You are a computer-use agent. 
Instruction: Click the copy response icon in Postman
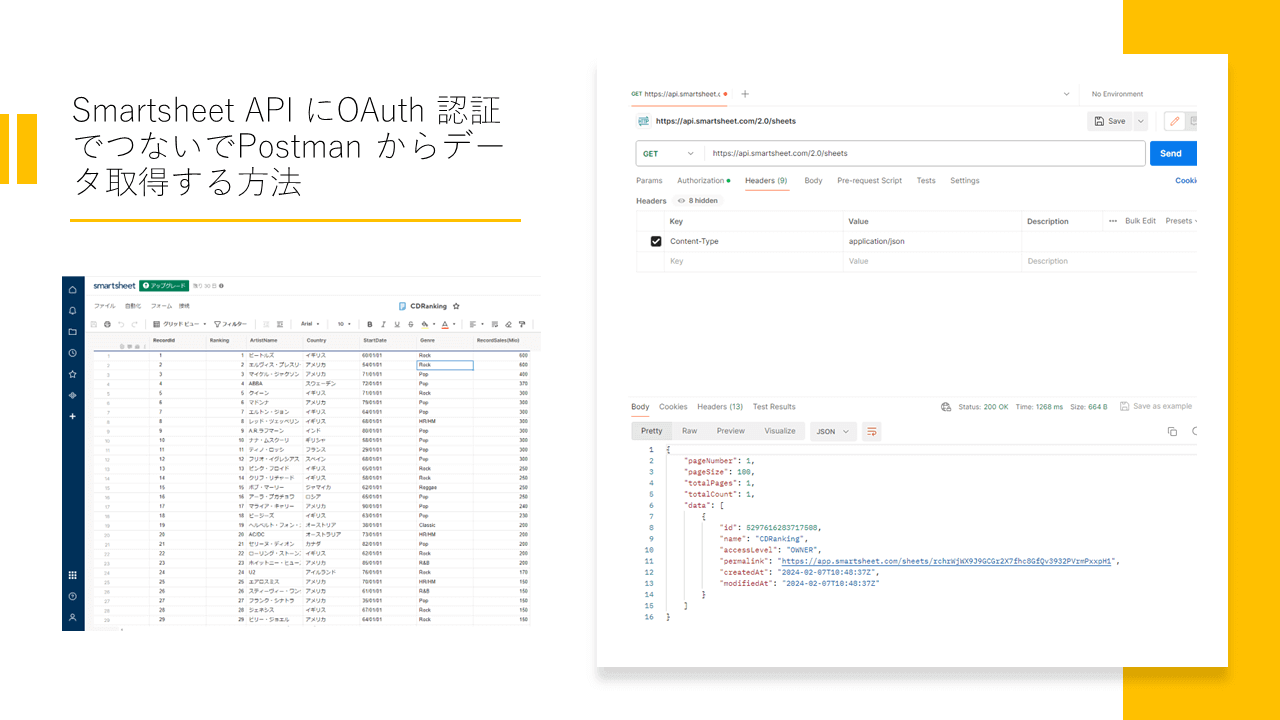[1170, 431]
